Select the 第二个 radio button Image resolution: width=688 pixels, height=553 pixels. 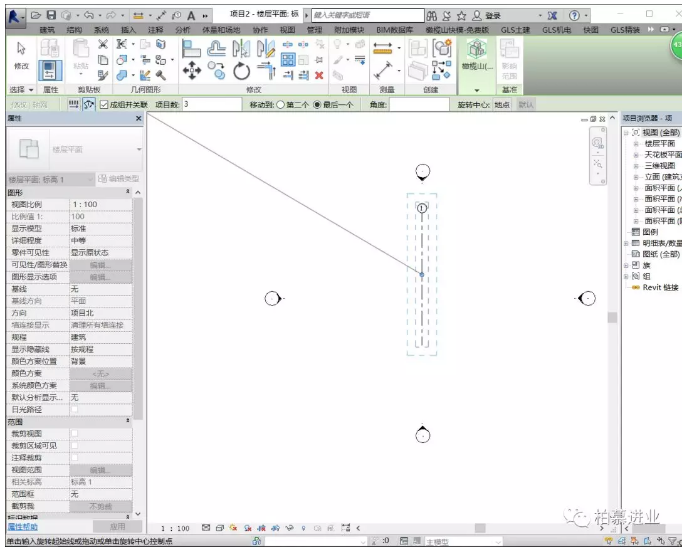[x=280, y=105]
